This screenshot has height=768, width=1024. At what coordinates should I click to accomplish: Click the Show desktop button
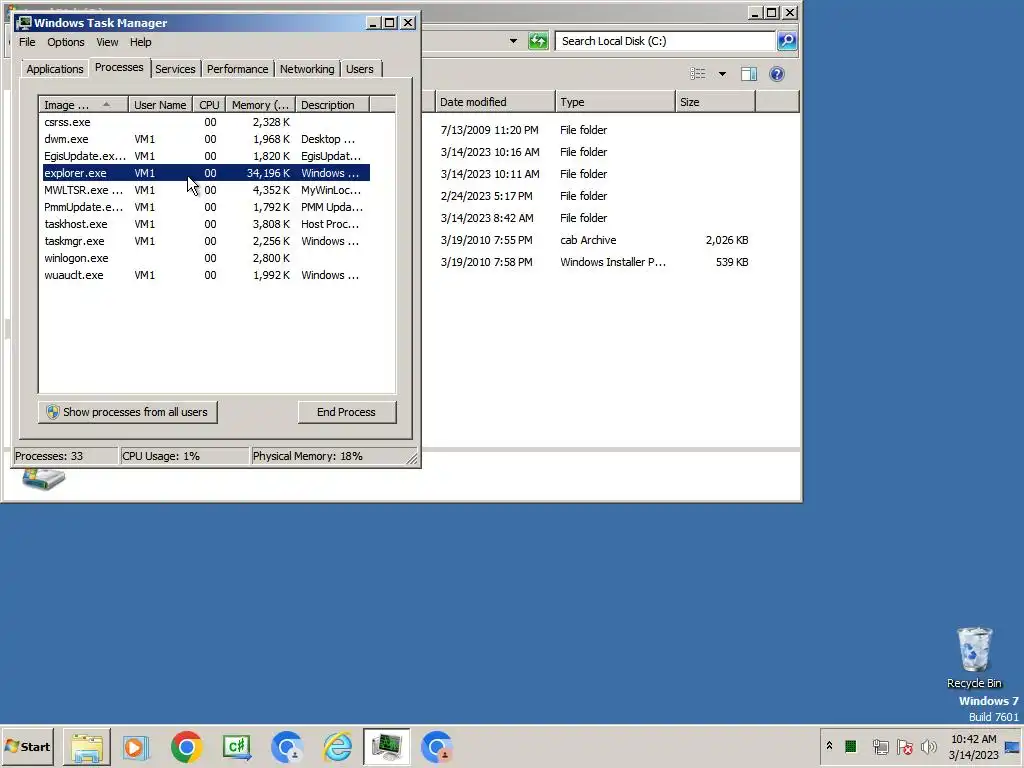tap(1014, 746)
